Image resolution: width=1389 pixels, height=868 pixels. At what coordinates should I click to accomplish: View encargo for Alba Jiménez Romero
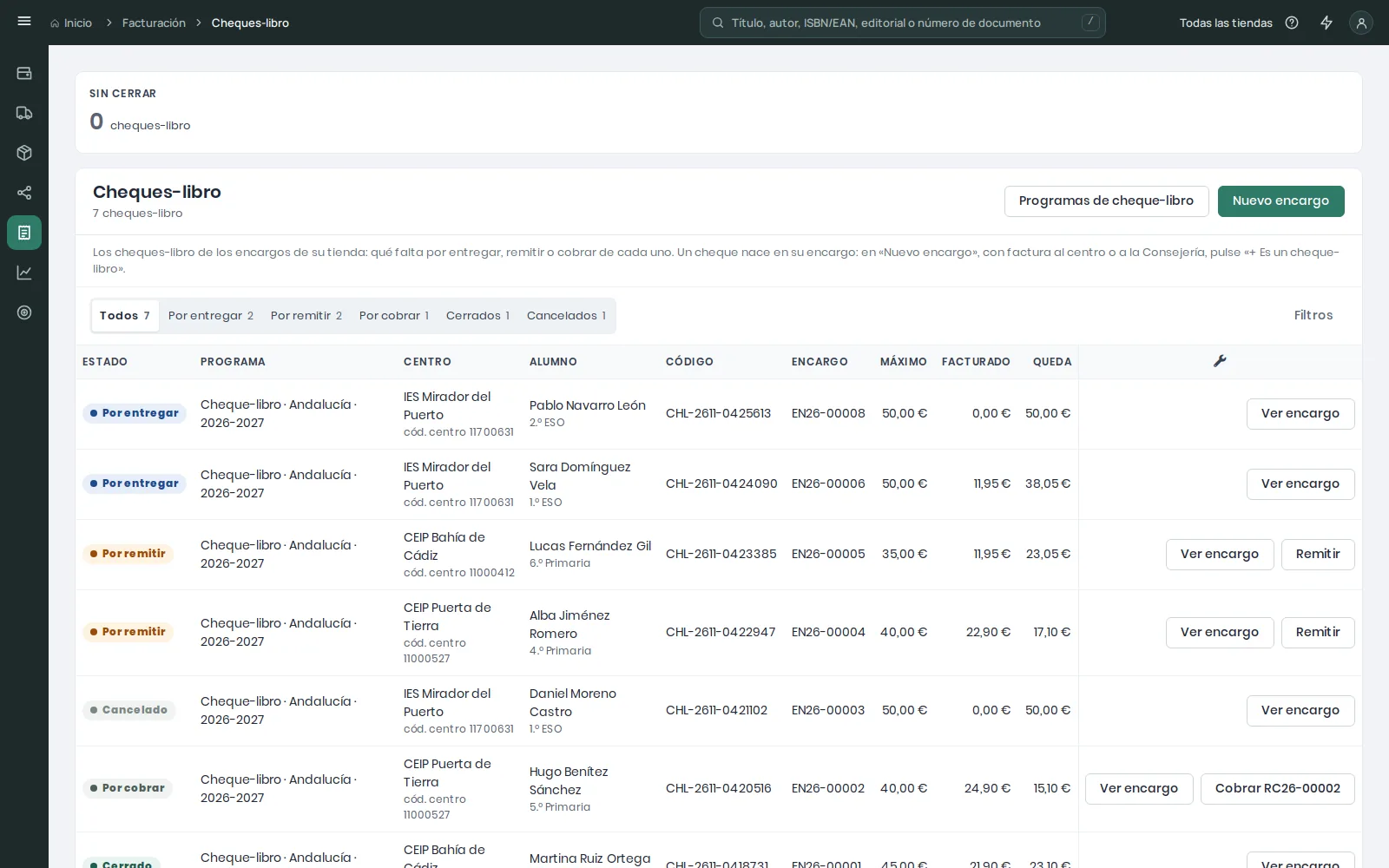click(1220, 633)
